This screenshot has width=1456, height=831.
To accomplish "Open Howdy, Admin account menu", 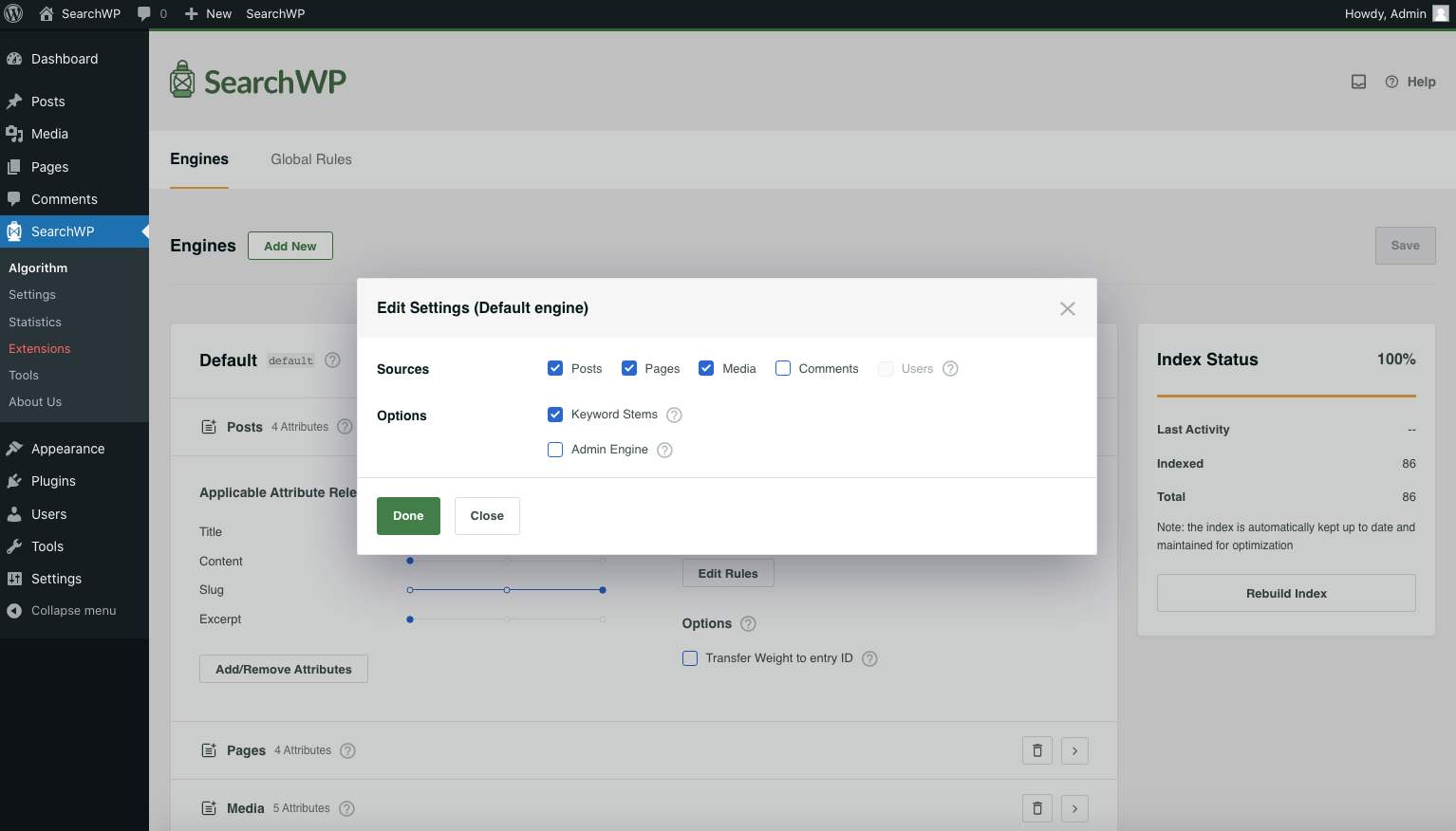I will coord(1396,13).
